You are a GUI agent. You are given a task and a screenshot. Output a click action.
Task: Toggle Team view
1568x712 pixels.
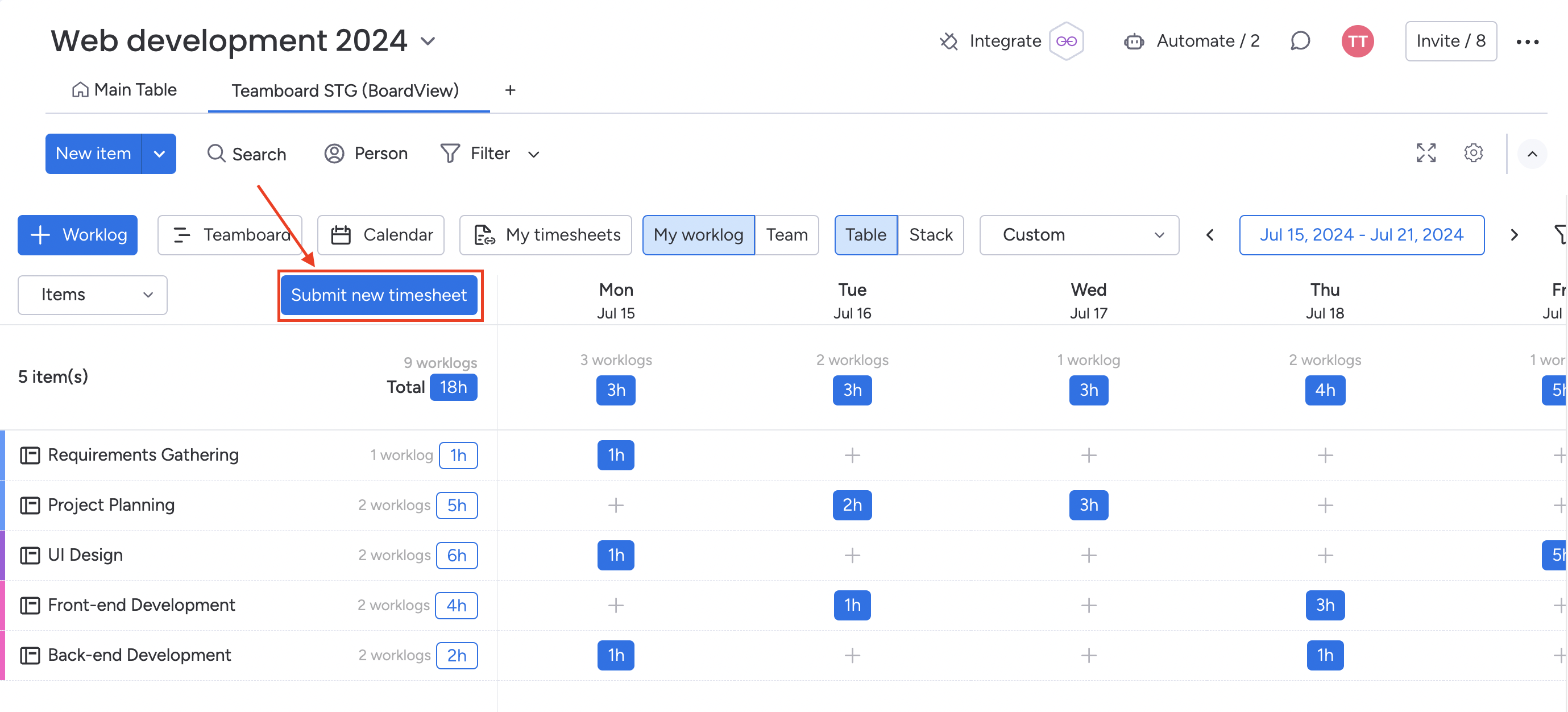pyautogui.click(x=786, y=234)
